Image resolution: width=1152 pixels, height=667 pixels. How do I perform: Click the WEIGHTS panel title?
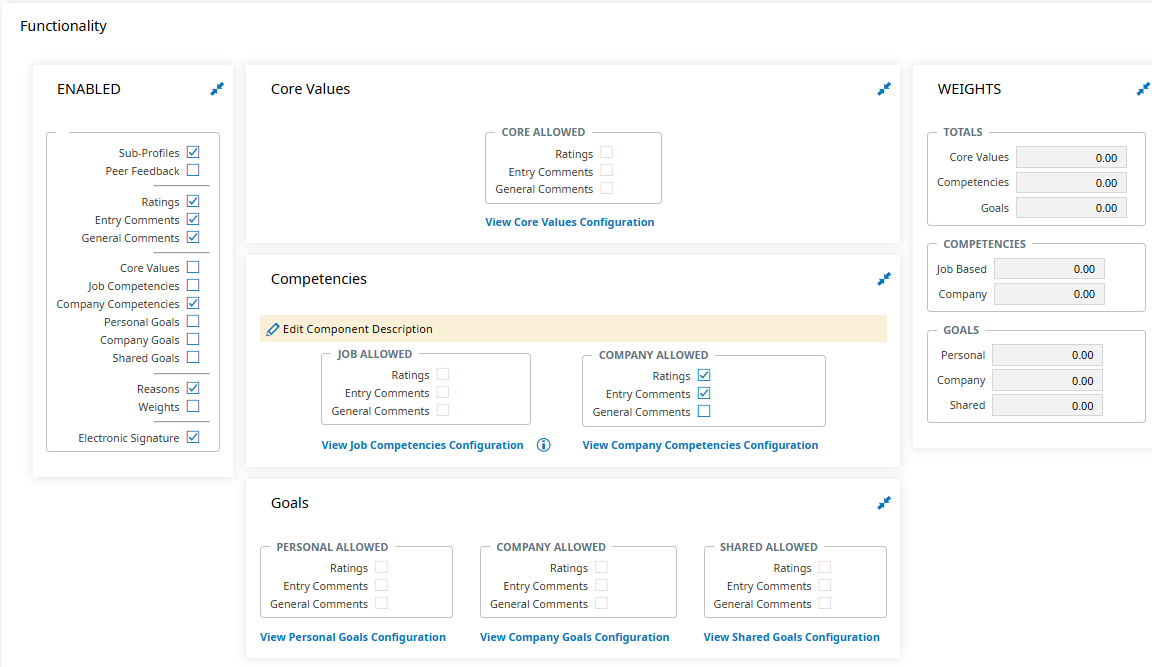969,89
